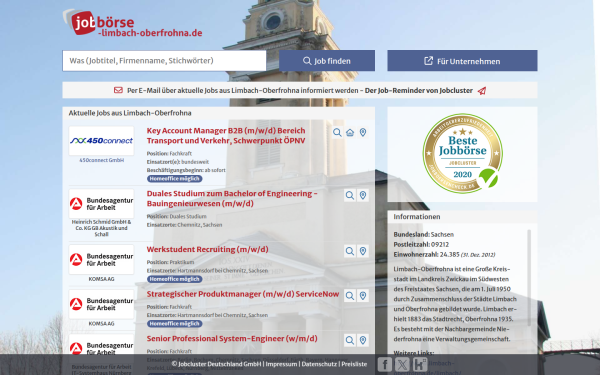Viewport: 600px width, 375px height.
Task: Open the 450connect GmbH company link
Action: pyautogui.click(x=101, y=160)
